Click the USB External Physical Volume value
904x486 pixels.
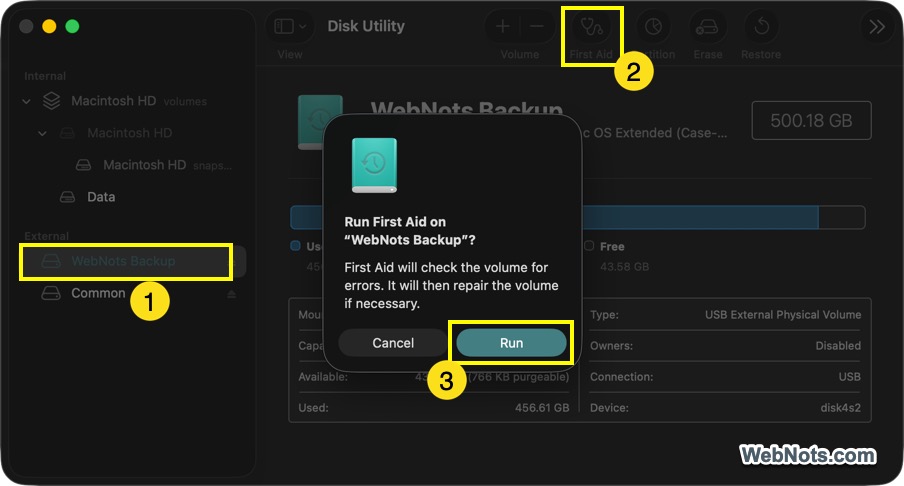click(x=782, y=315)
